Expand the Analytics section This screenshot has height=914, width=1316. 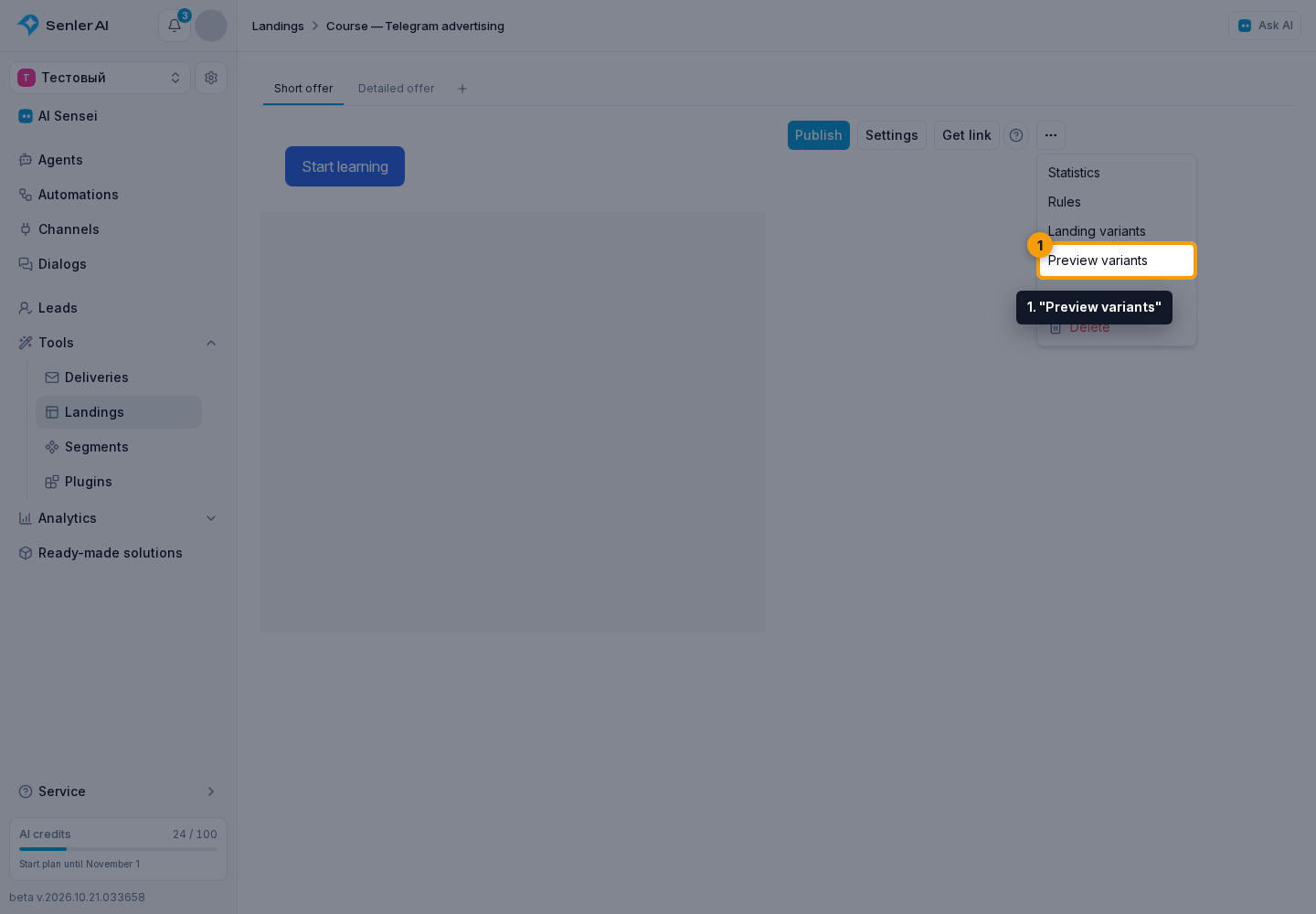pos(211,518)
